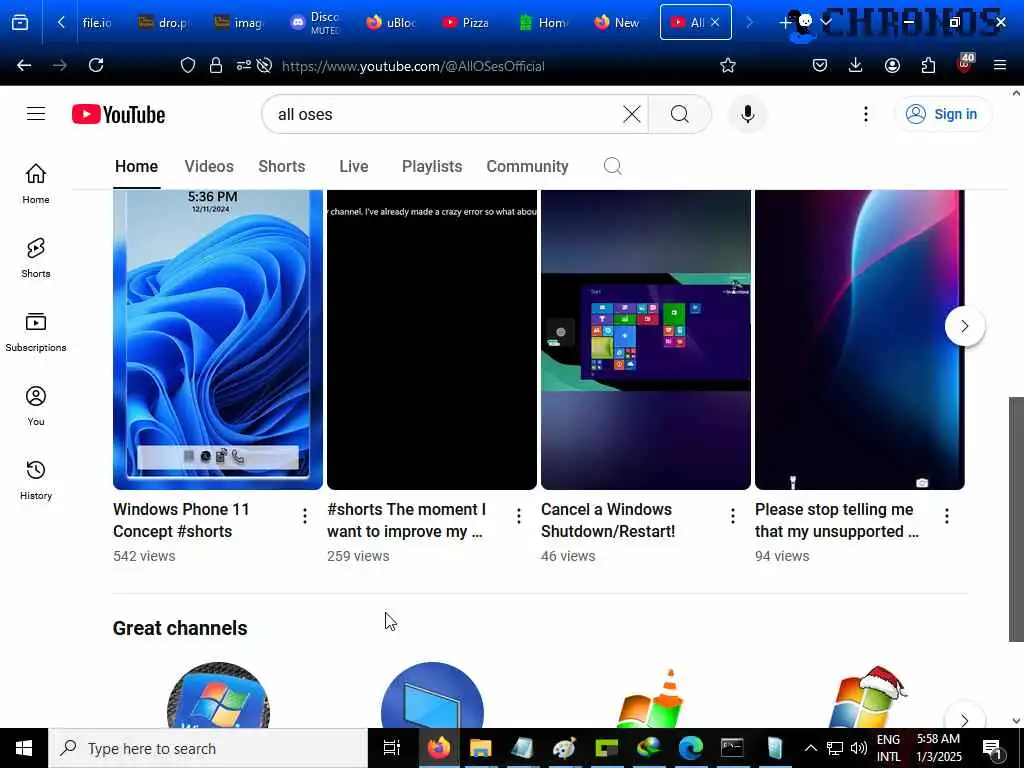Search within channel magnifier icon

click(613, 167)
